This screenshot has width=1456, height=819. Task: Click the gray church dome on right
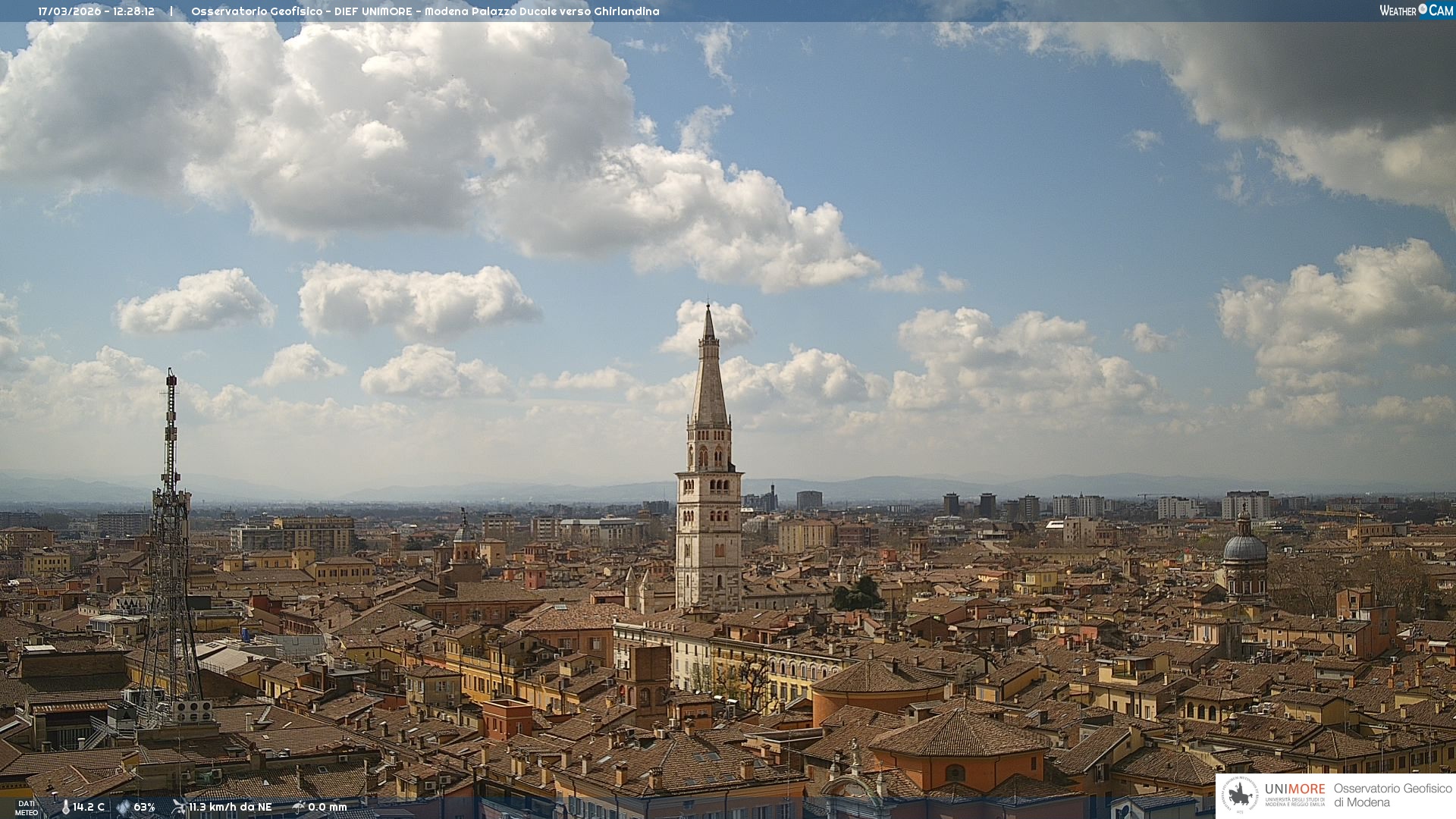click(x=1244, y=548)
